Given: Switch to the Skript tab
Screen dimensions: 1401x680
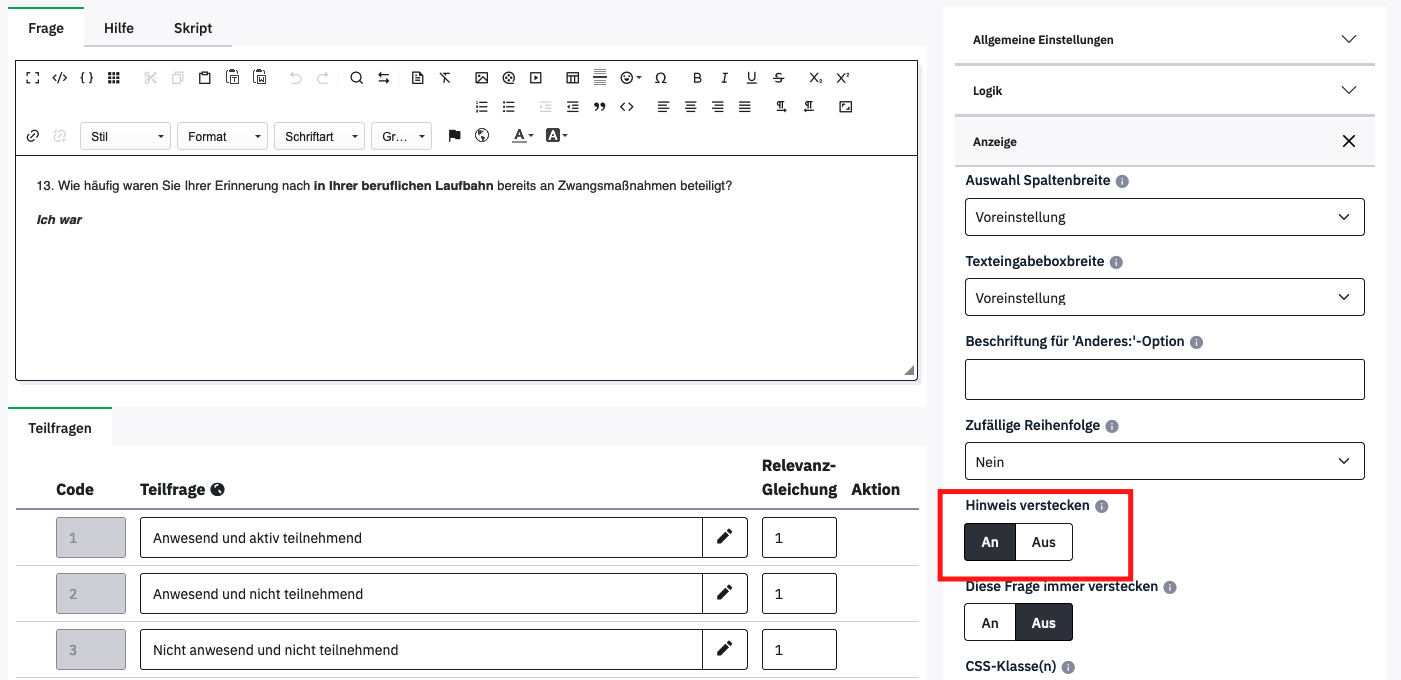Looking at the screenshot, I should 193,28.
